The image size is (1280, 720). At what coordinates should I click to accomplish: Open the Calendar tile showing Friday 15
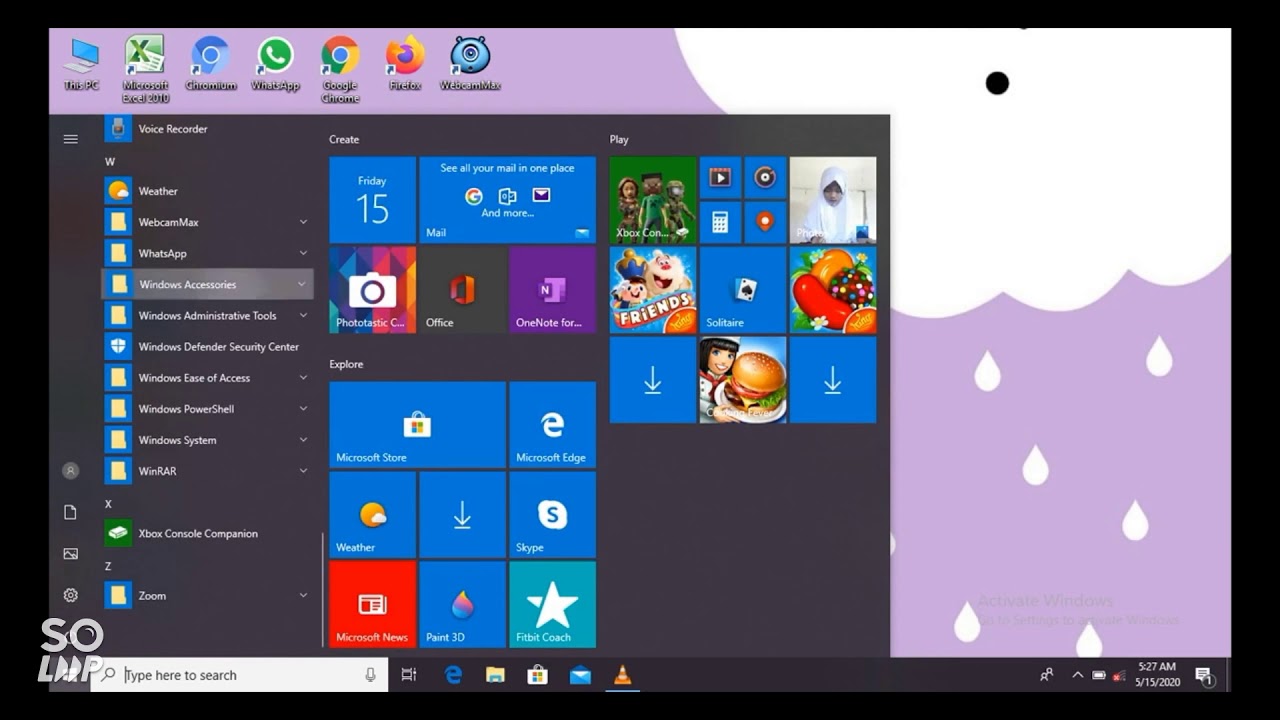372,200
